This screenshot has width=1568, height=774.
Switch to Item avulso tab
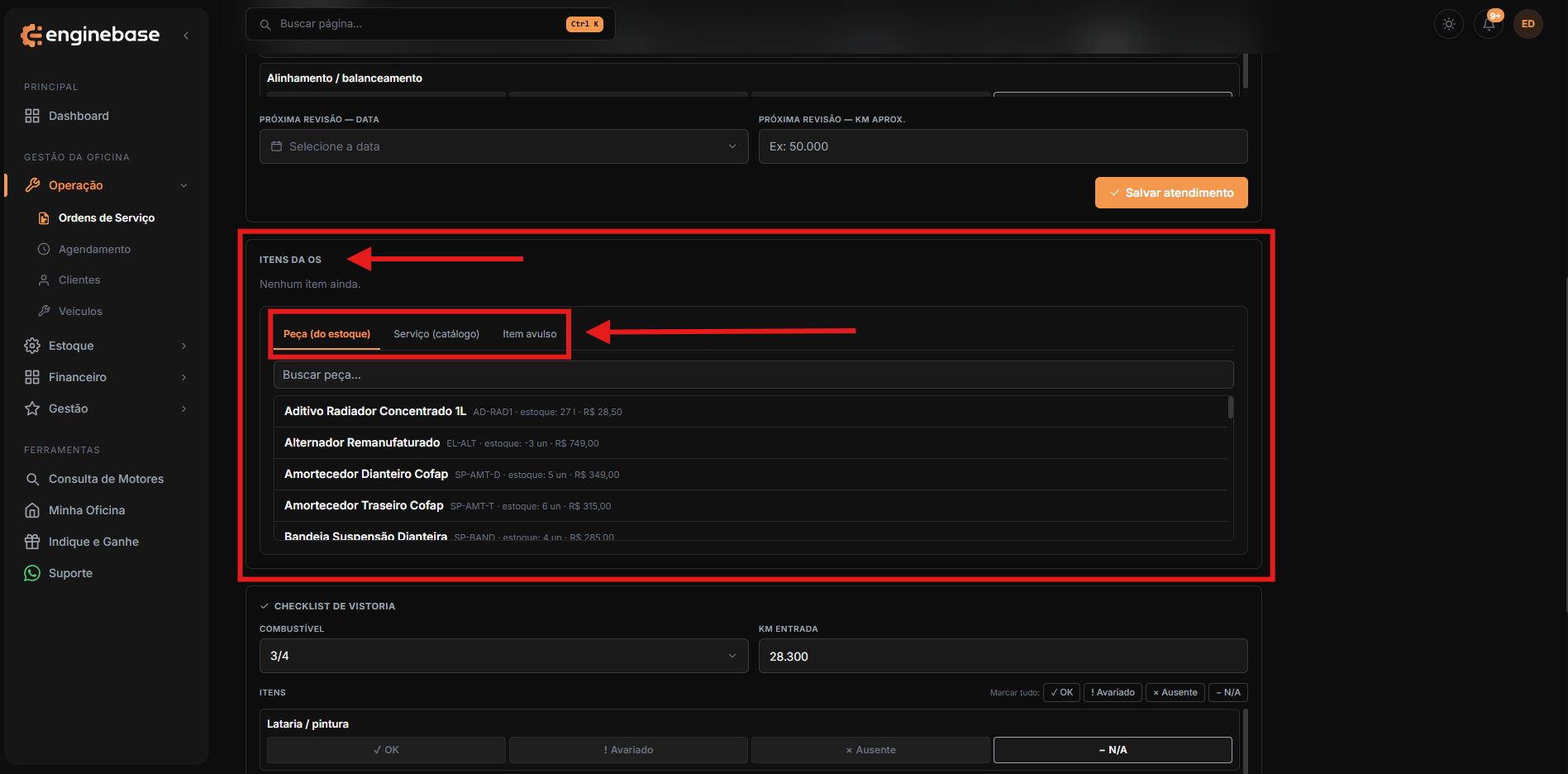(530, 334)
